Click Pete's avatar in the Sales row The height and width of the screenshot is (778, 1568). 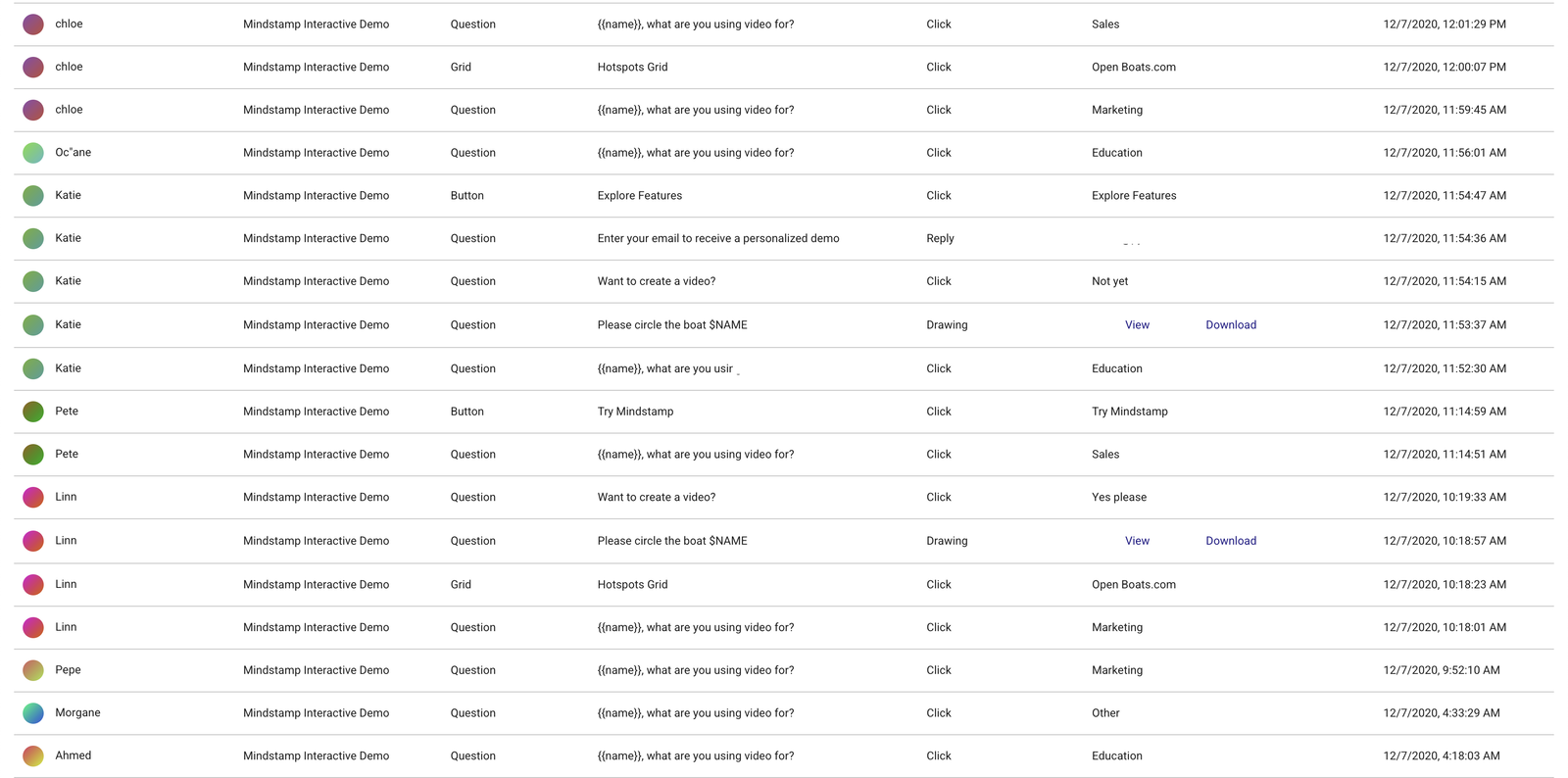33,455
